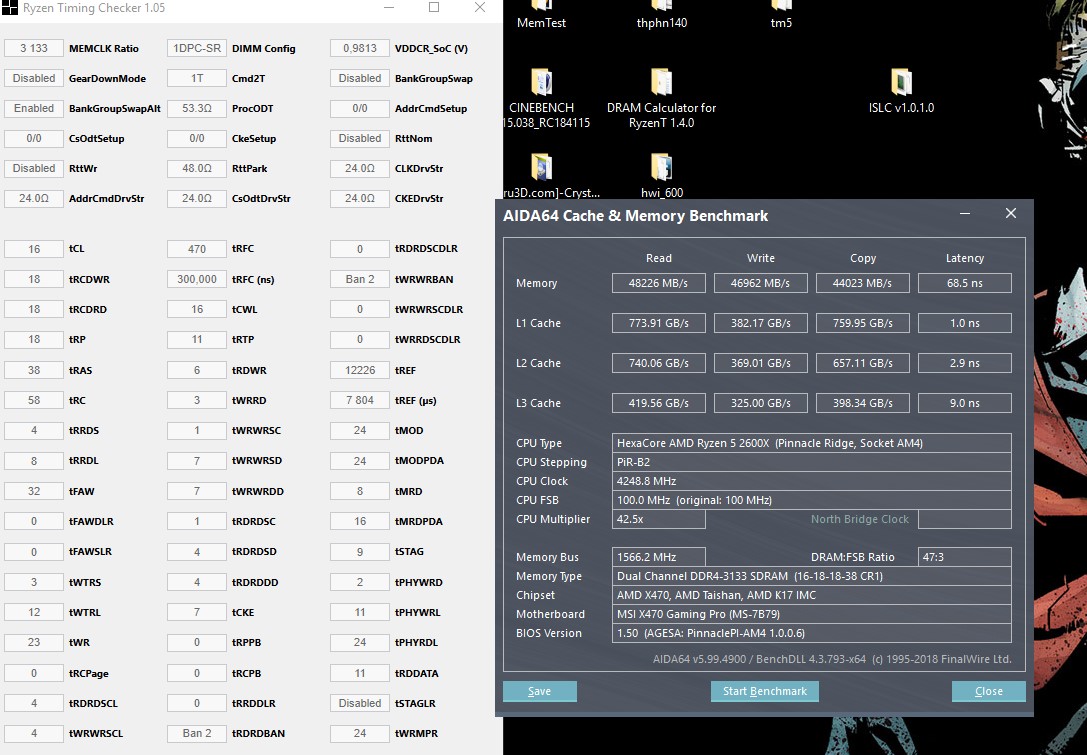Screen dimensions: 1087x755
Task: Click the Memory Bus 1566.2 MHz field
Action: click(659, 557)
